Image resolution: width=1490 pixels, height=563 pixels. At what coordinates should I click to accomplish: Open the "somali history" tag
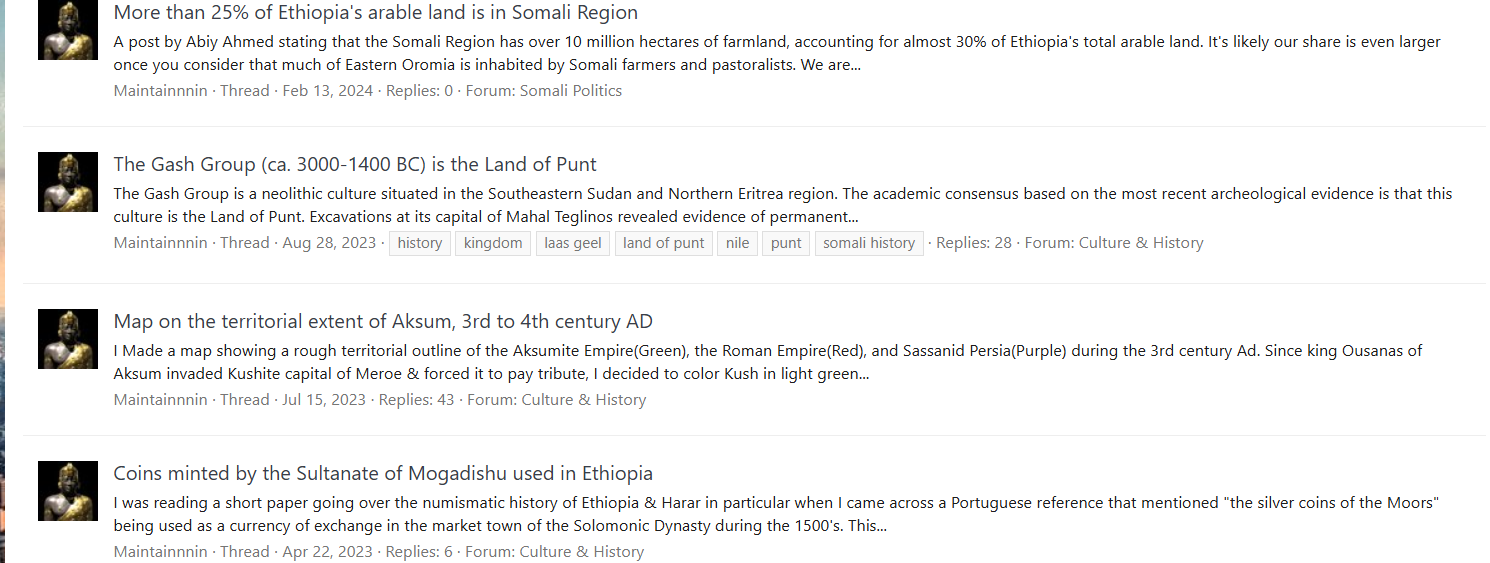click(x=868, y=243)
